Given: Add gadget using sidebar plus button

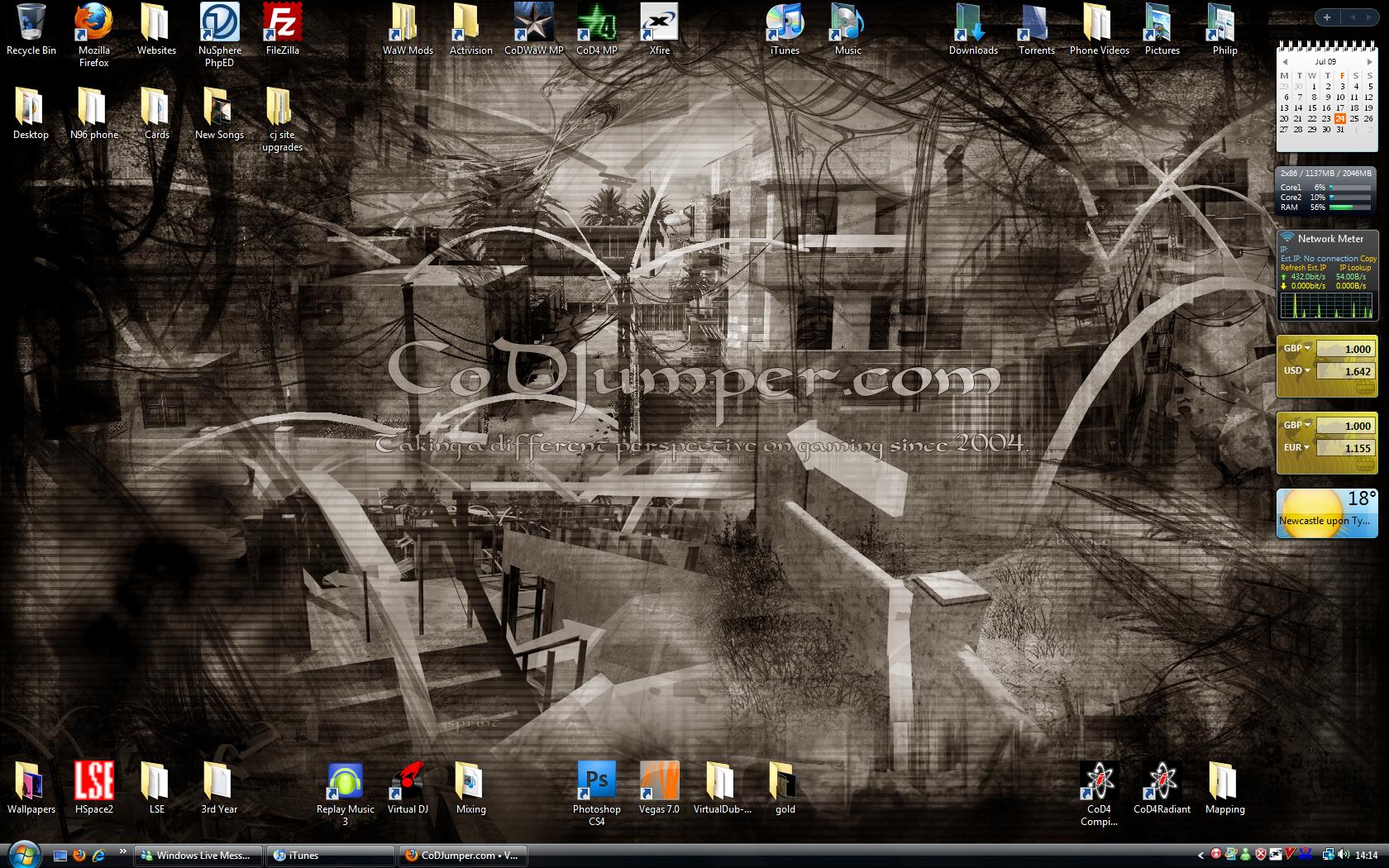Looking at the screenshot, I should click(1327, 17).
